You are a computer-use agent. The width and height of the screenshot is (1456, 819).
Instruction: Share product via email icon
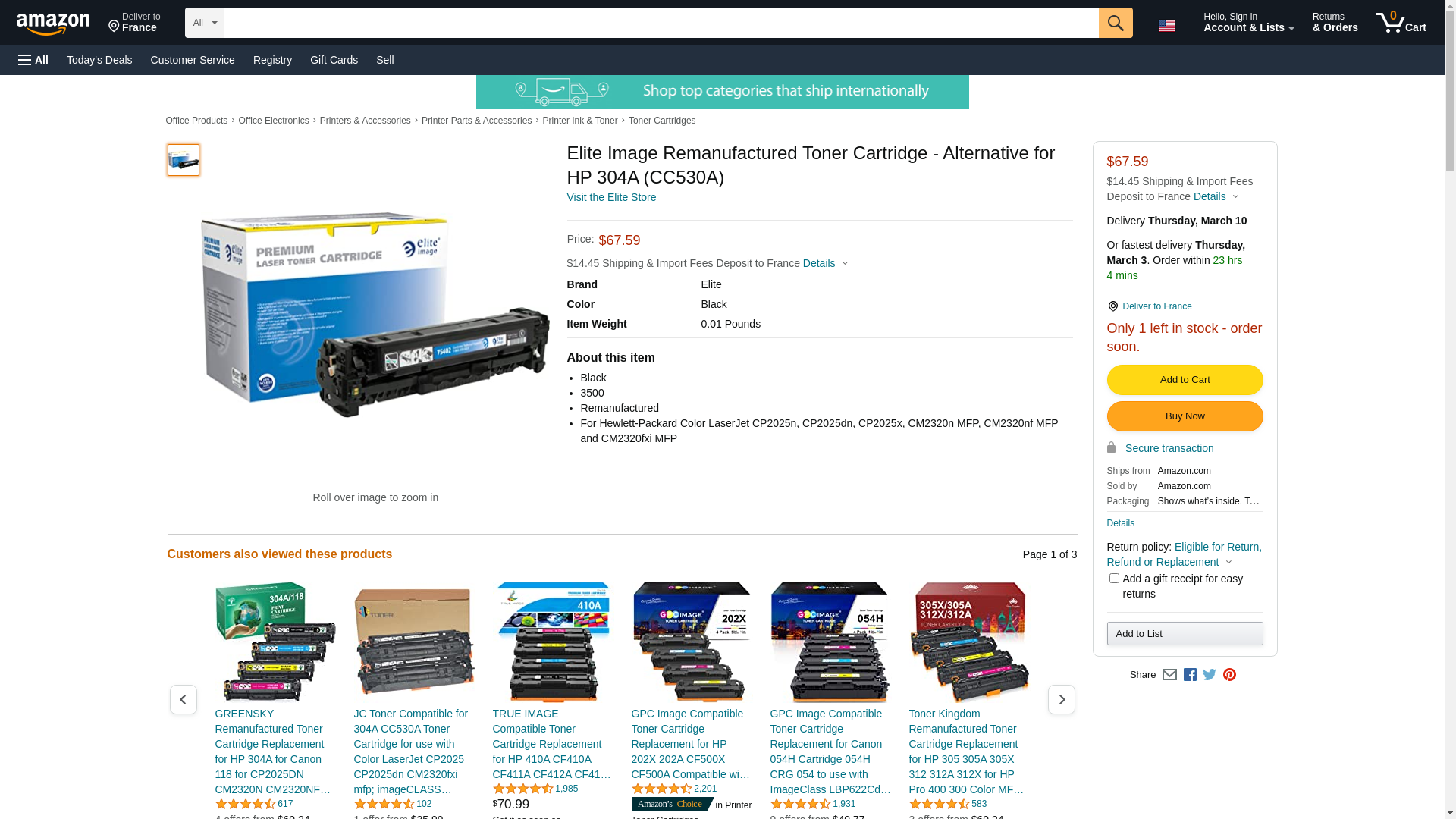point(1169,674)
